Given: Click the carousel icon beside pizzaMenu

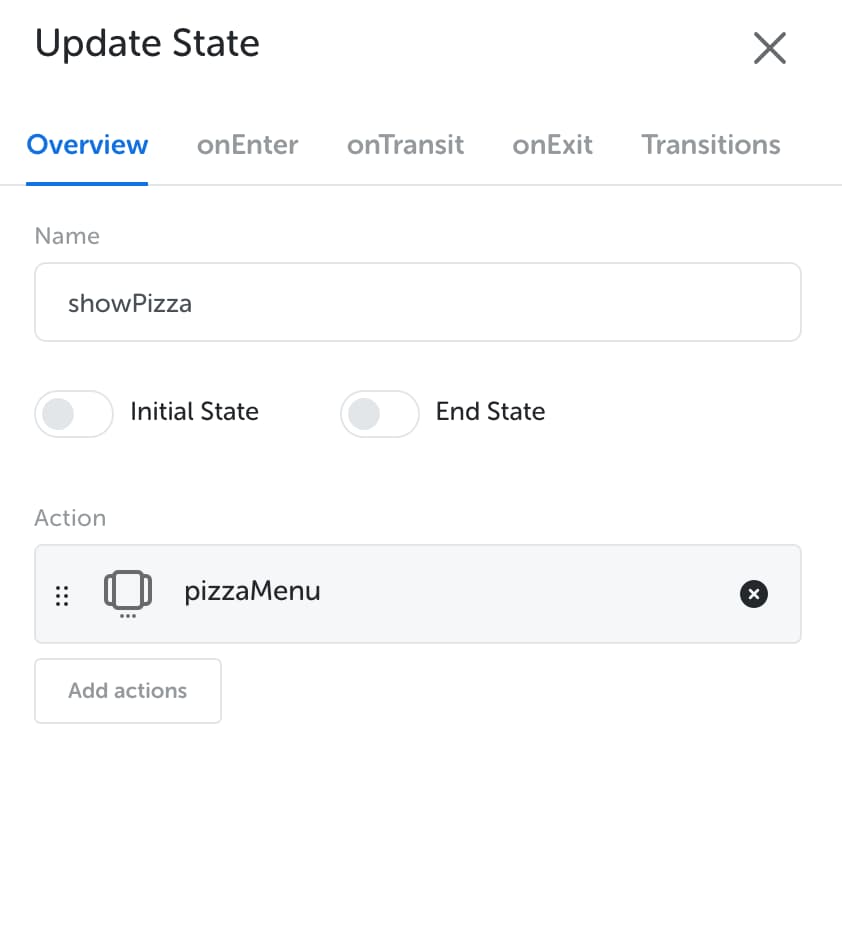Looking at the screenshot, I should click(x=128, y=594).
